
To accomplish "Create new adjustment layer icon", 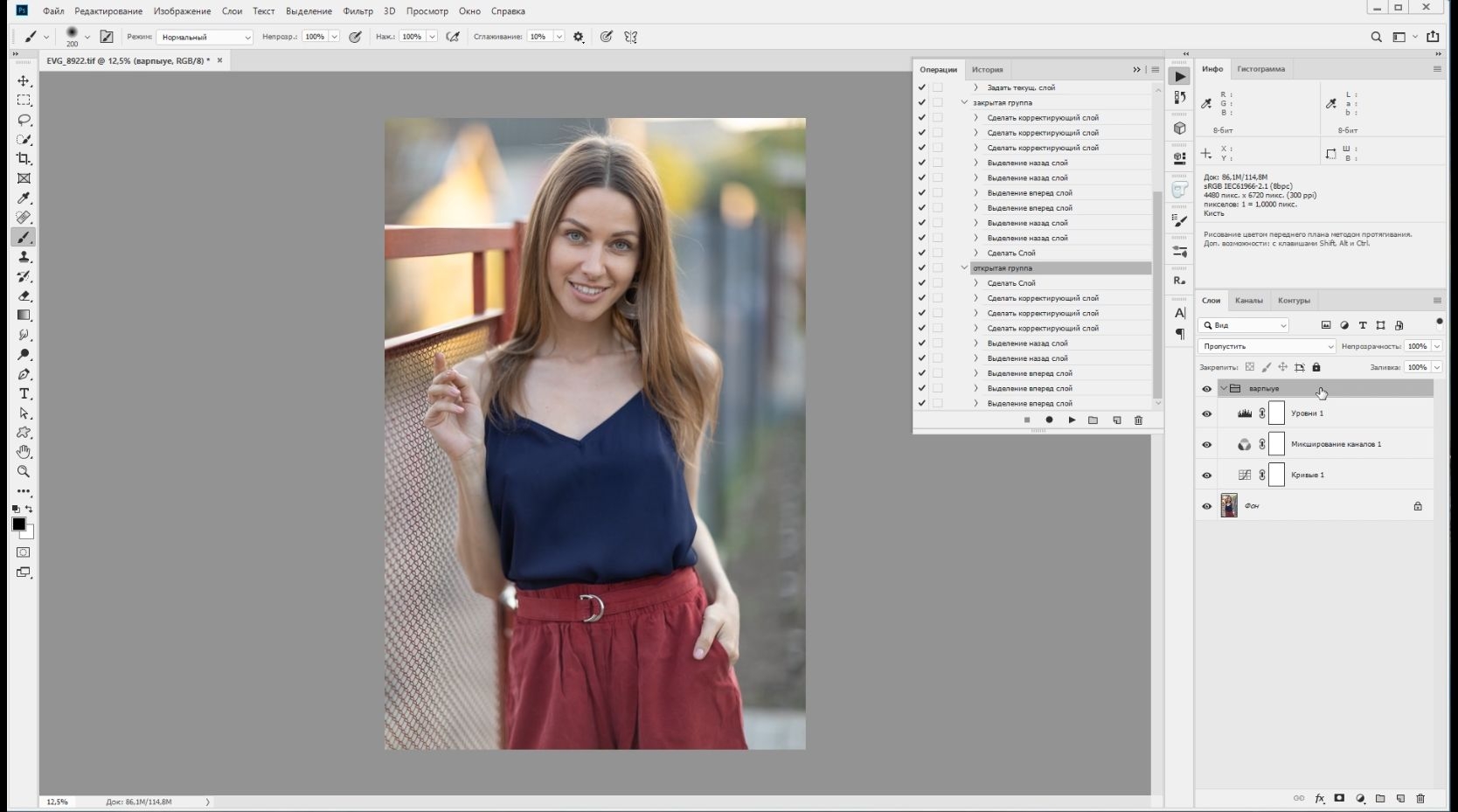I will point(1360,798).
